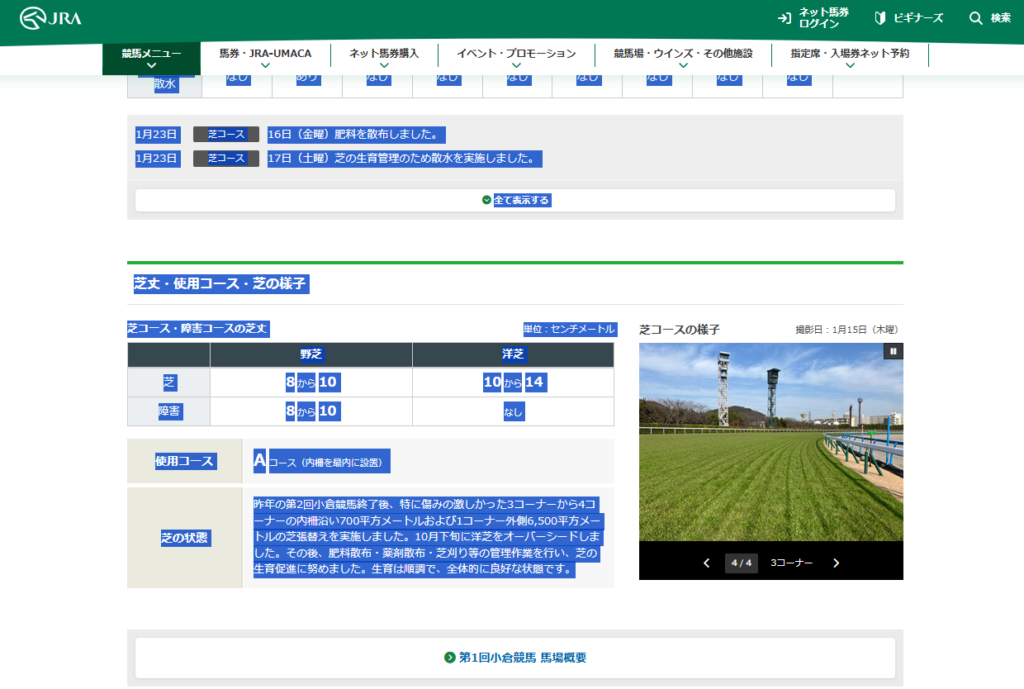This screenshot has height=689, width=1024.
Task: Open 競馬場・ウインズ・その他施設 menu
Action: 683,57
